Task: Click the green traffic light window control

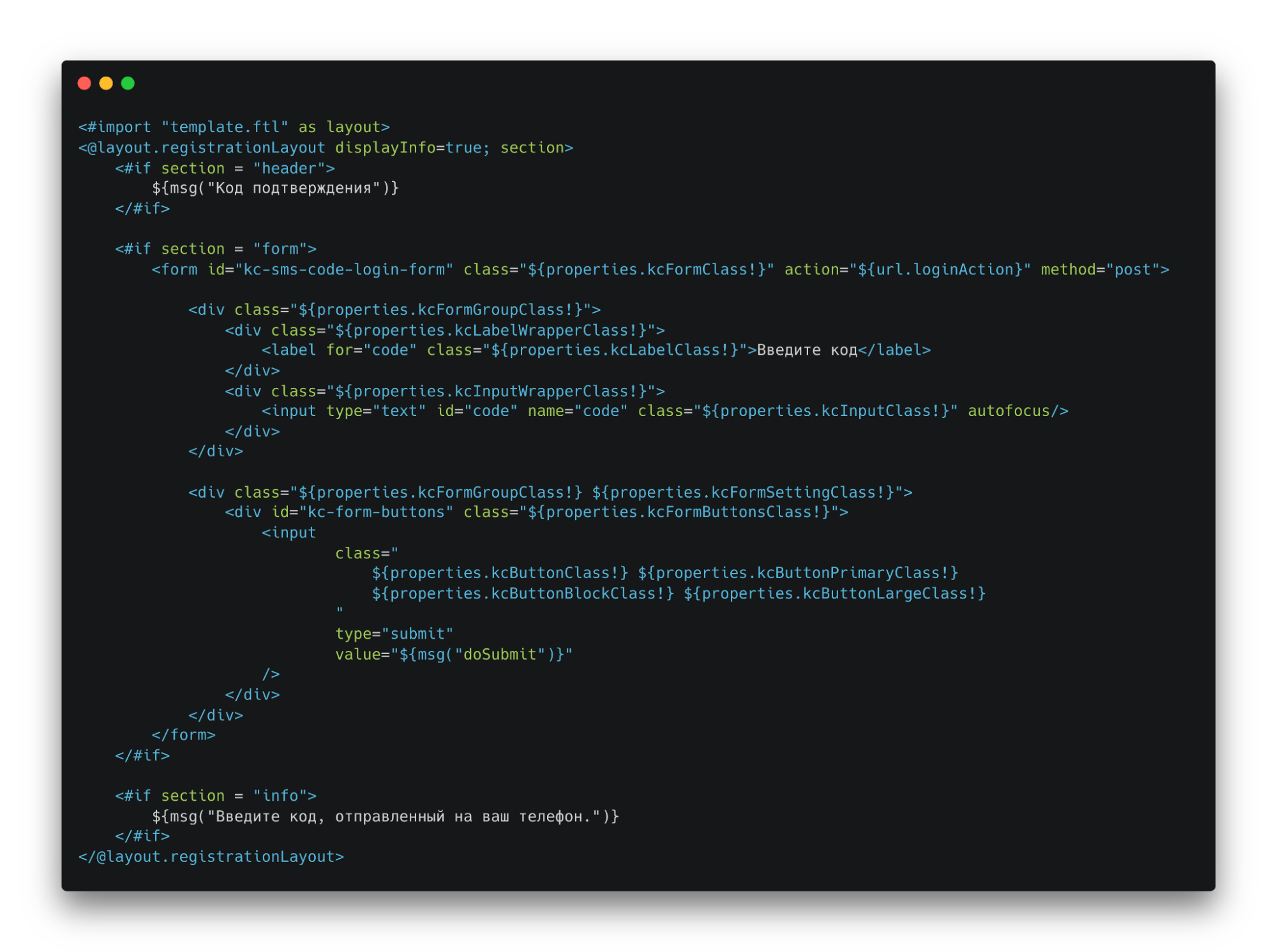Action: pos(128,83)
